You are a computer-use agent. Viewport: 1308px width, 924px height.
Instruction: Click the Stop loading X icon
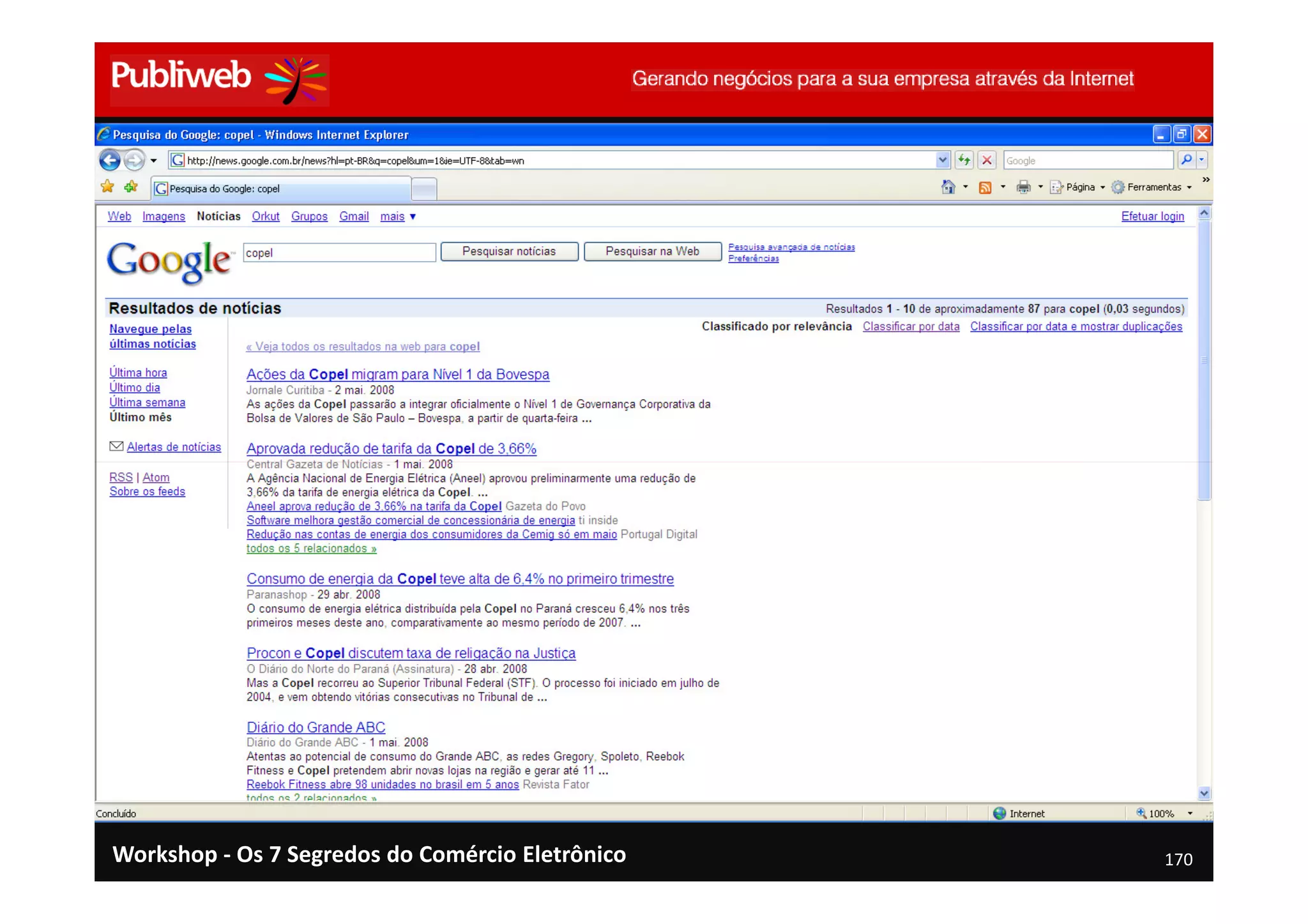tap(987, 160)
